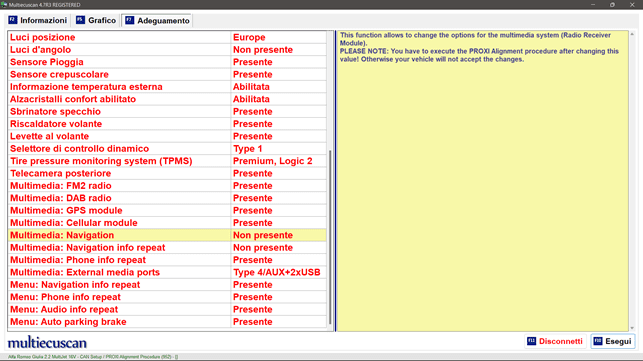Select the Sensore crepuscolare row

pyautogui.click(x=167, y=74)
